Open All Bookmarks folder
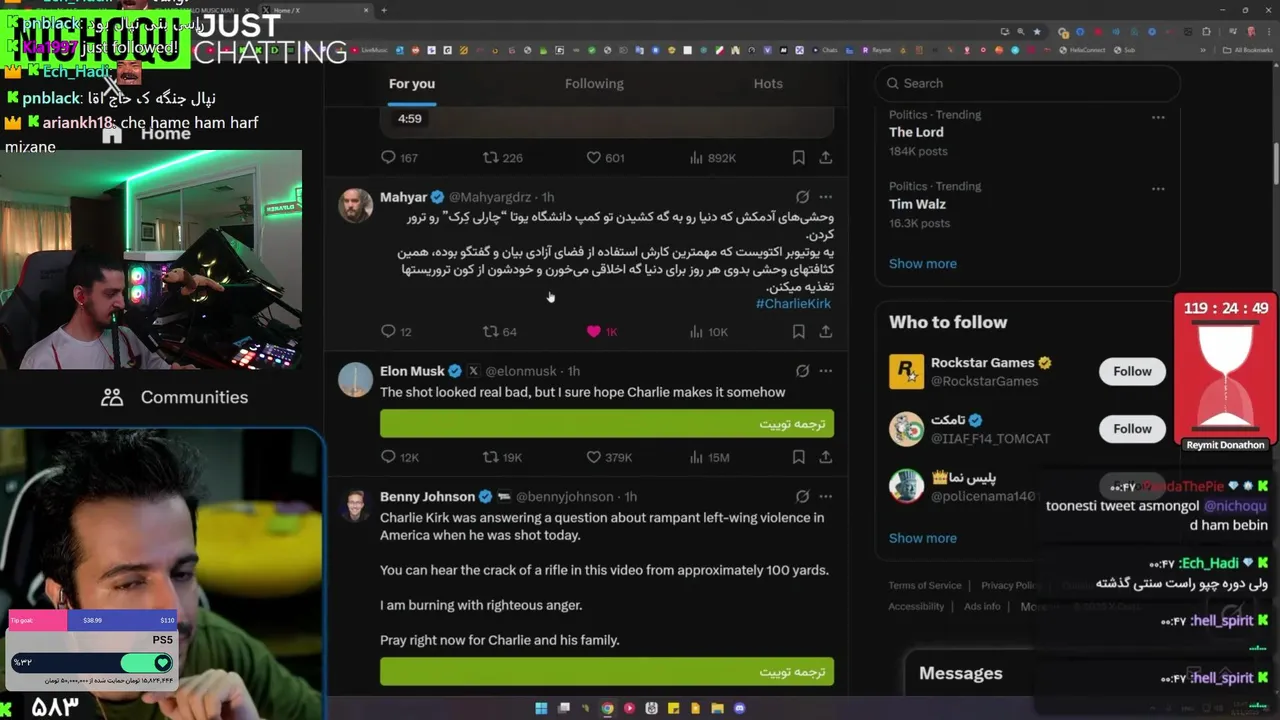This screenshot has height=720, width=1280. pyautogui.click(x=1249, y=50)
